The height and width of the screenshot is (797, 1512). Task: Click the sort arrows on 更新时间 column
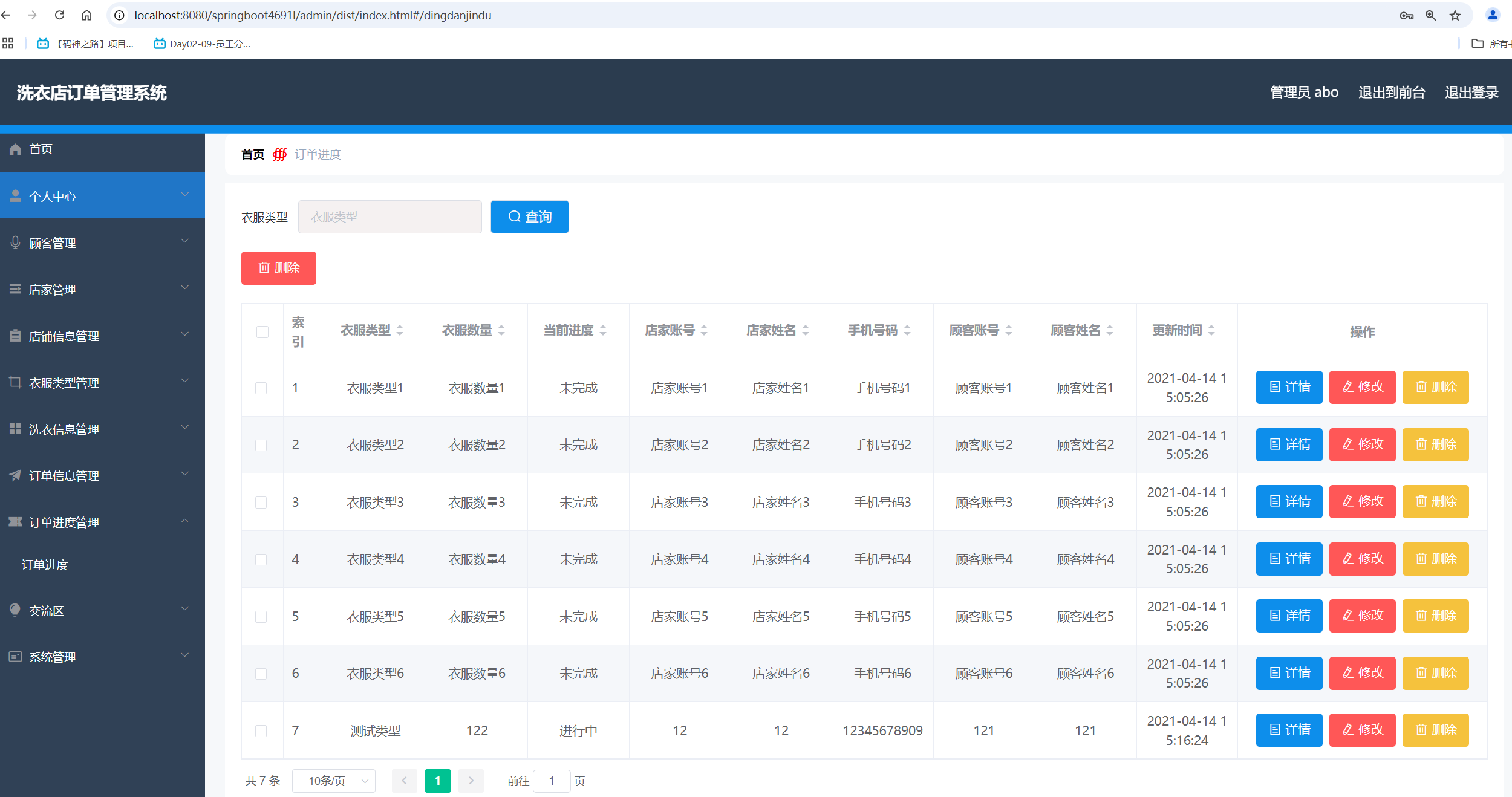coord(1211,330)
